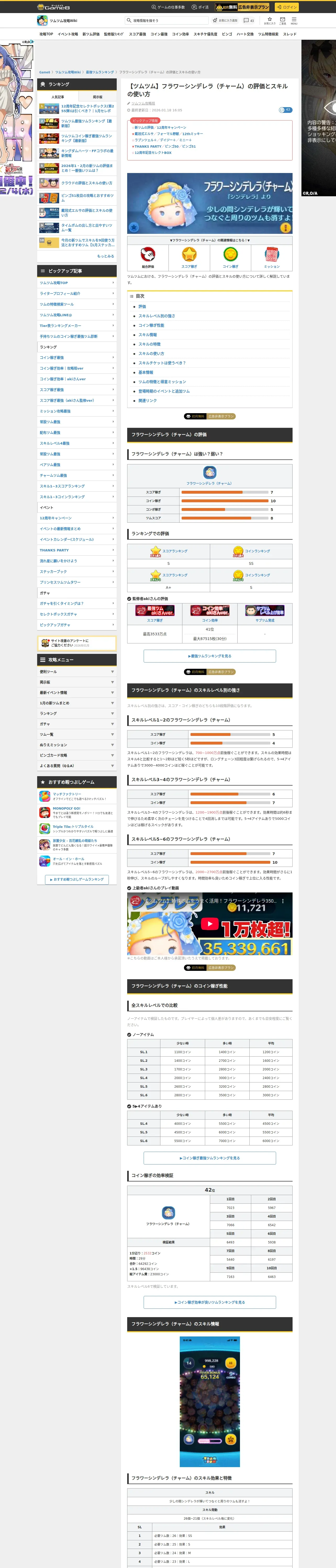The height and width of the screenshot is (1568, 336).
Task: Open ハート交換 in the navigation bar
Action: click(245, 34)
